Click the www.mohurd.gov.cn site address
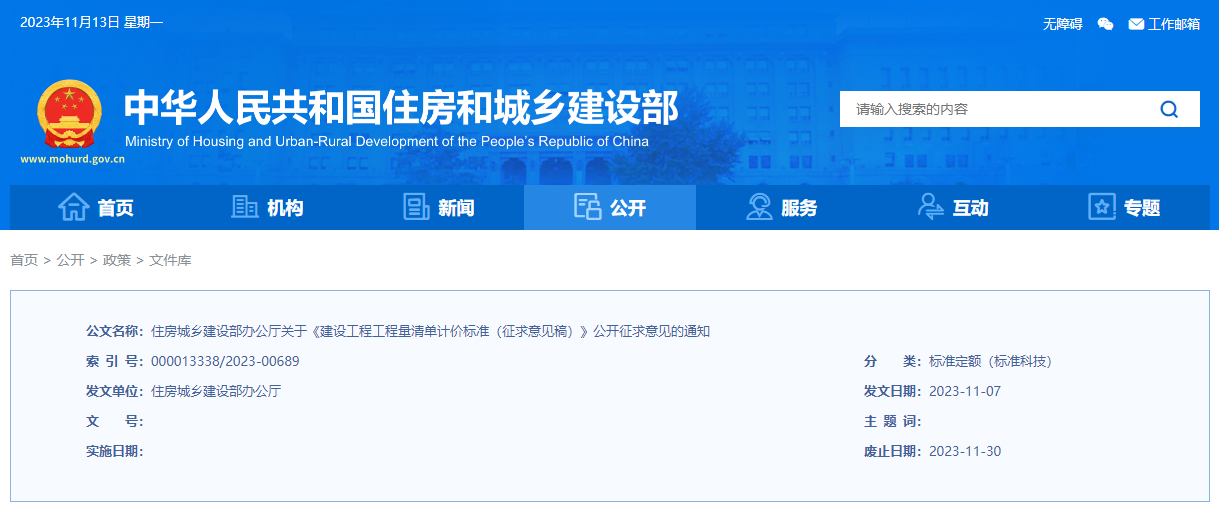This screenshot has width=1219, height=512. coord(70,159)
